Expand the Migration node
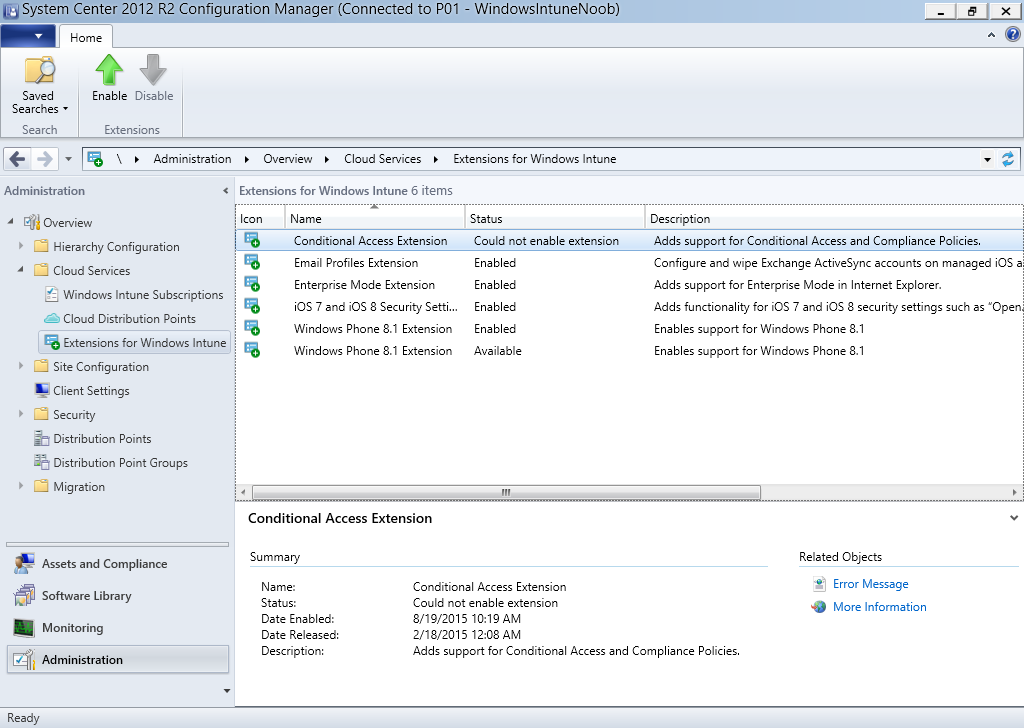The image size is (1024, 728). [21, 486]
